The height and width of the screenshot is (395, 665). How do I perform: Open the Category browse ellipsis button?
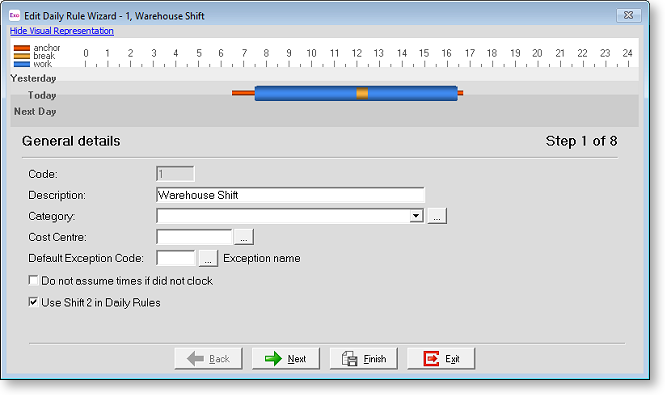(437, 216)
